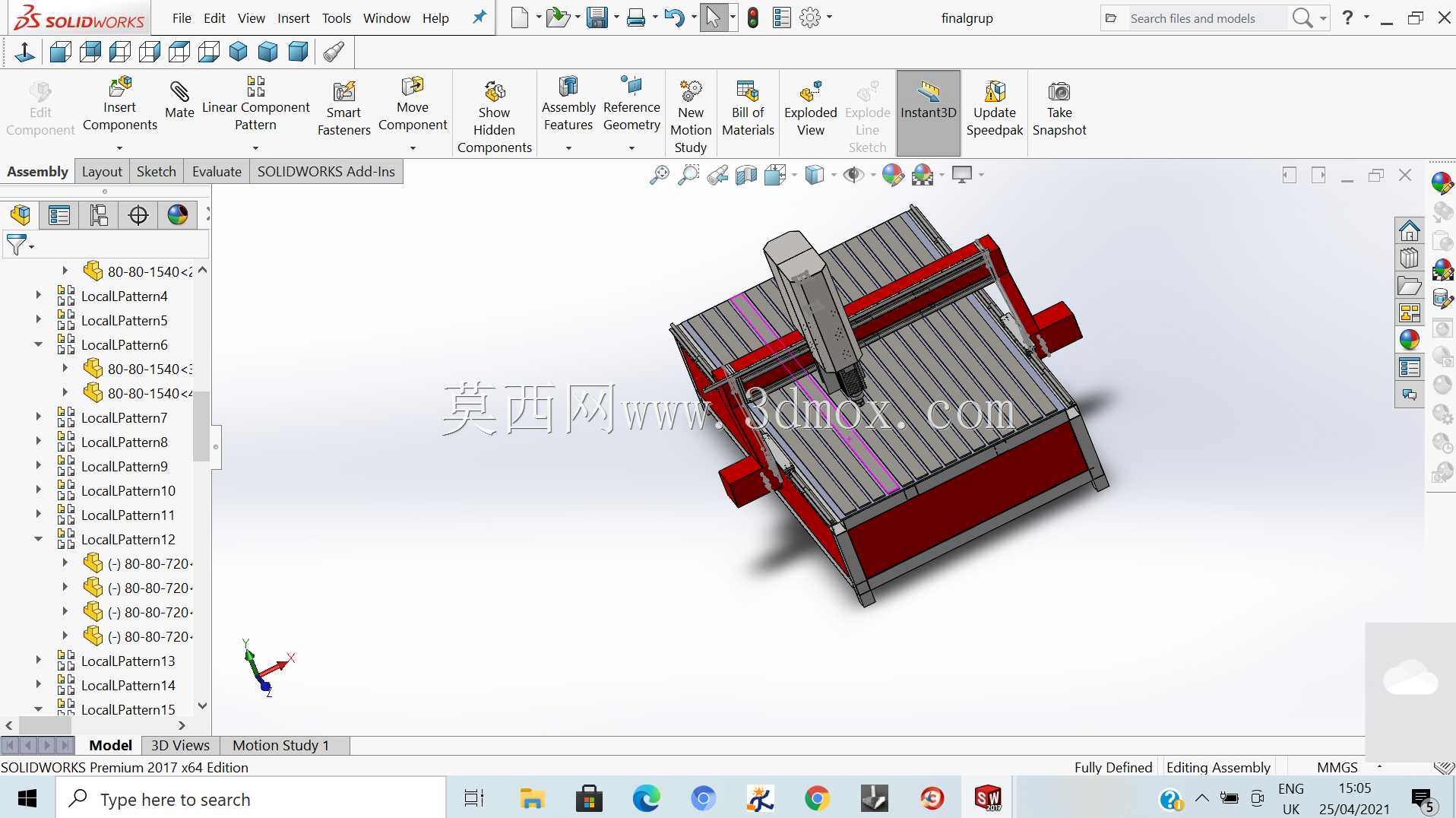Click Rebuild traffic light icon
Viewport: 1456px width, 818px height.
(x=753, y=18)
